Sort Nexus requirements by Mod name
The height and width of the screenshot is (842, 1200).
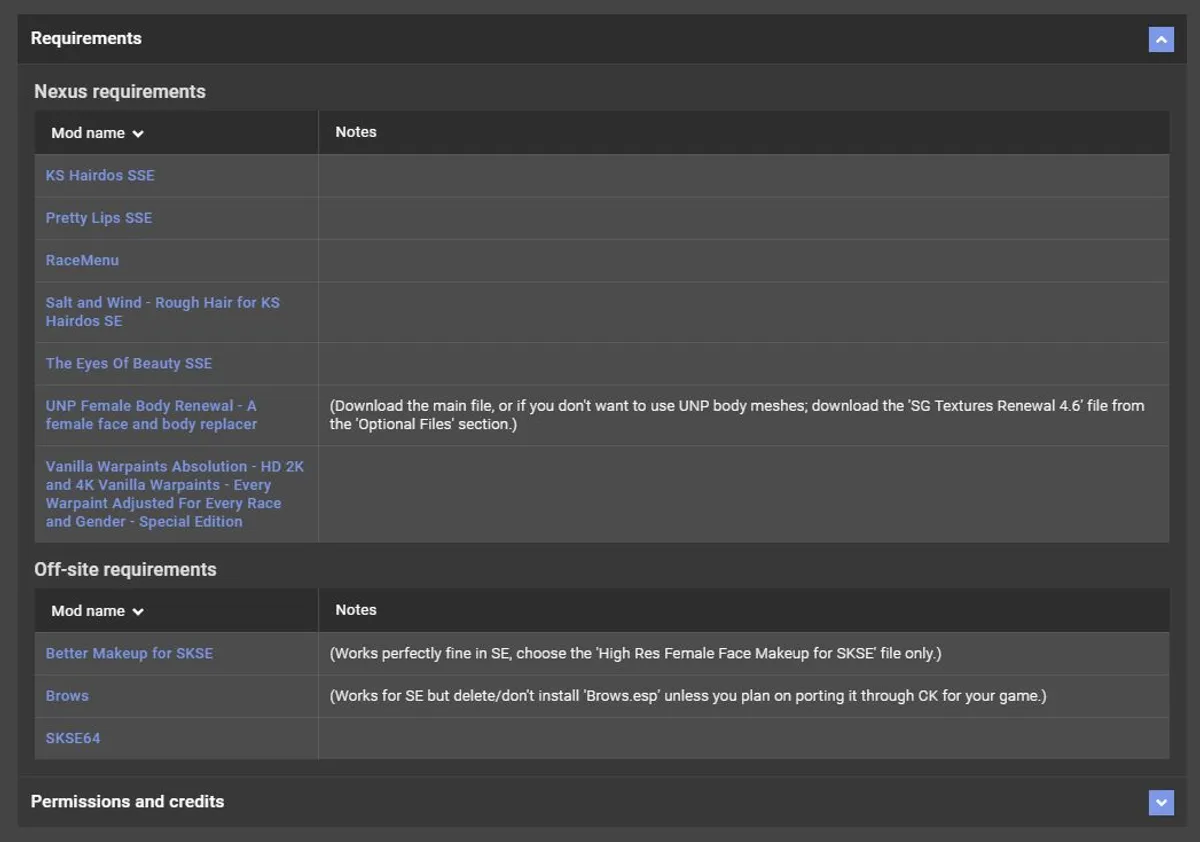97,133
